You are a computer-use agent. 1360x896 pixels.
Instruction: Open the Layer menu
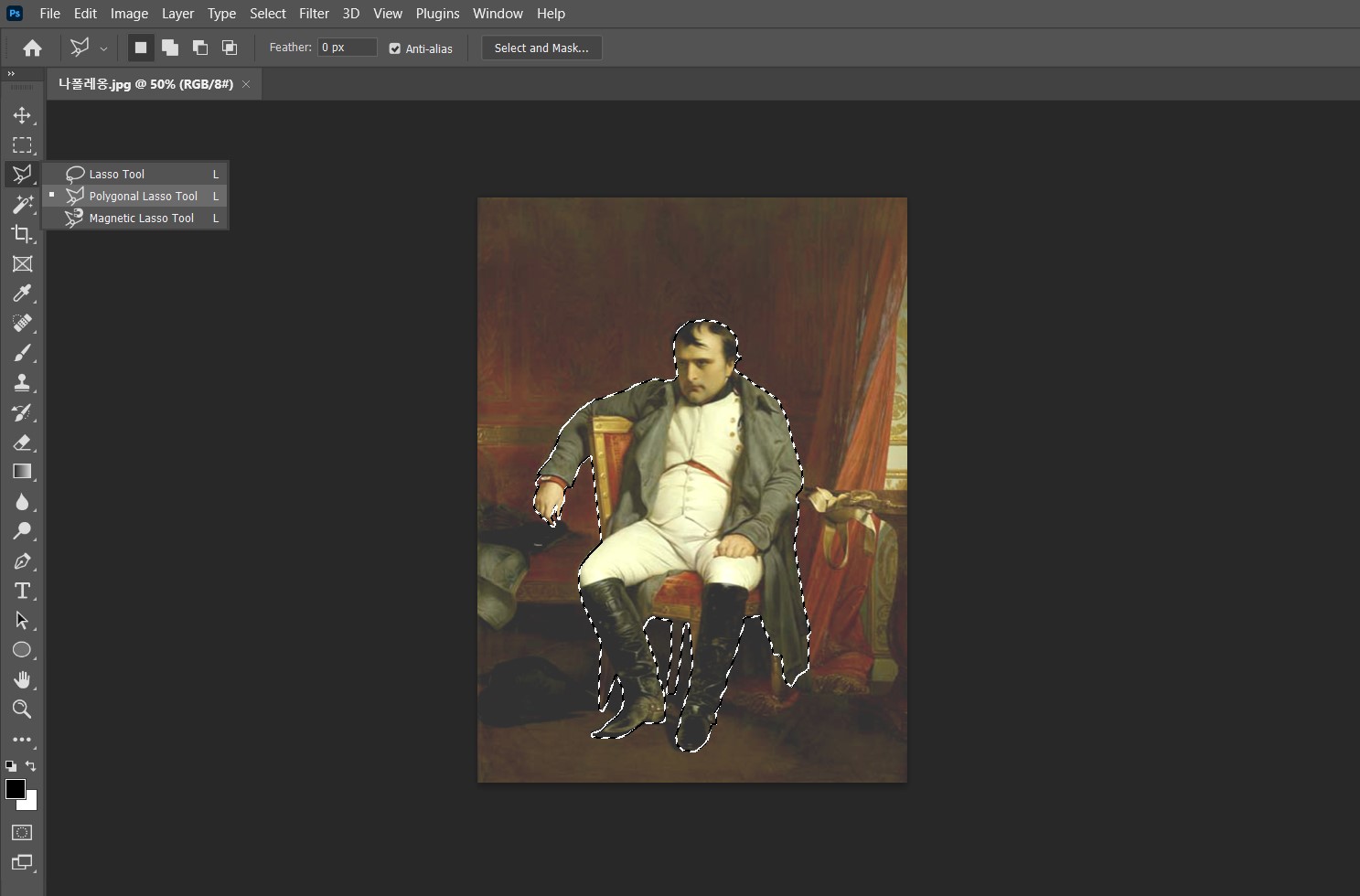click(x=177, y=14)
